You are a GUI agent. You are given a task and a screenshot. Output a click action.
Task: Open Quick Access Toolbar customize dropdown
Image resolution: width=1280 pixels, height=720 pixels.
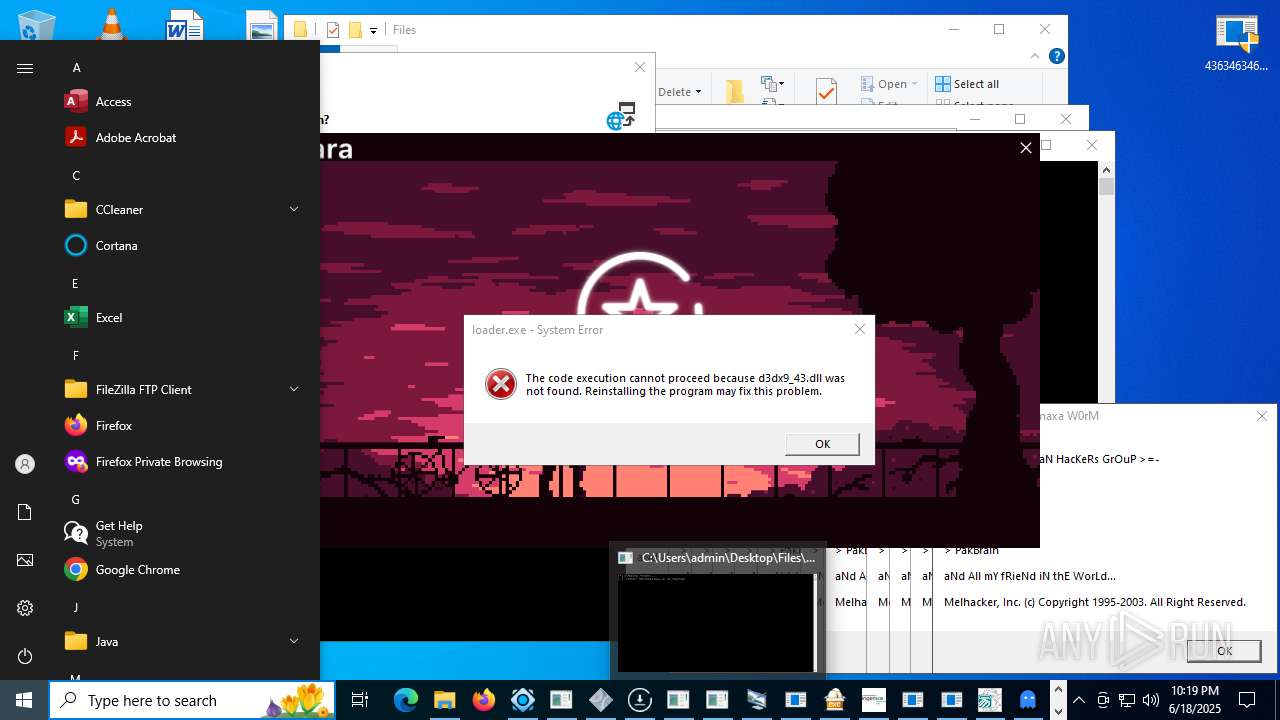click(373, 30)
